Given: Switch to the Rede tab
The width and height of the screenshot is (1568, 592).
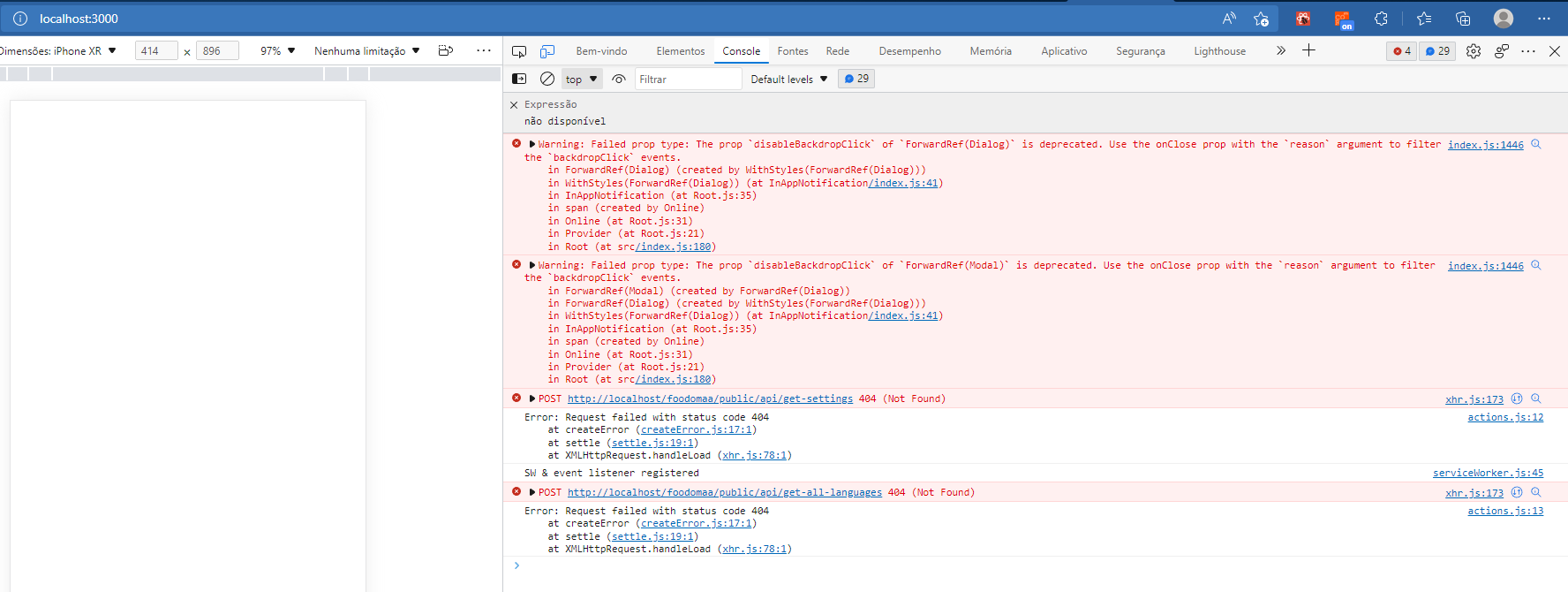Looking at the screenshot, I should (838, 51).
